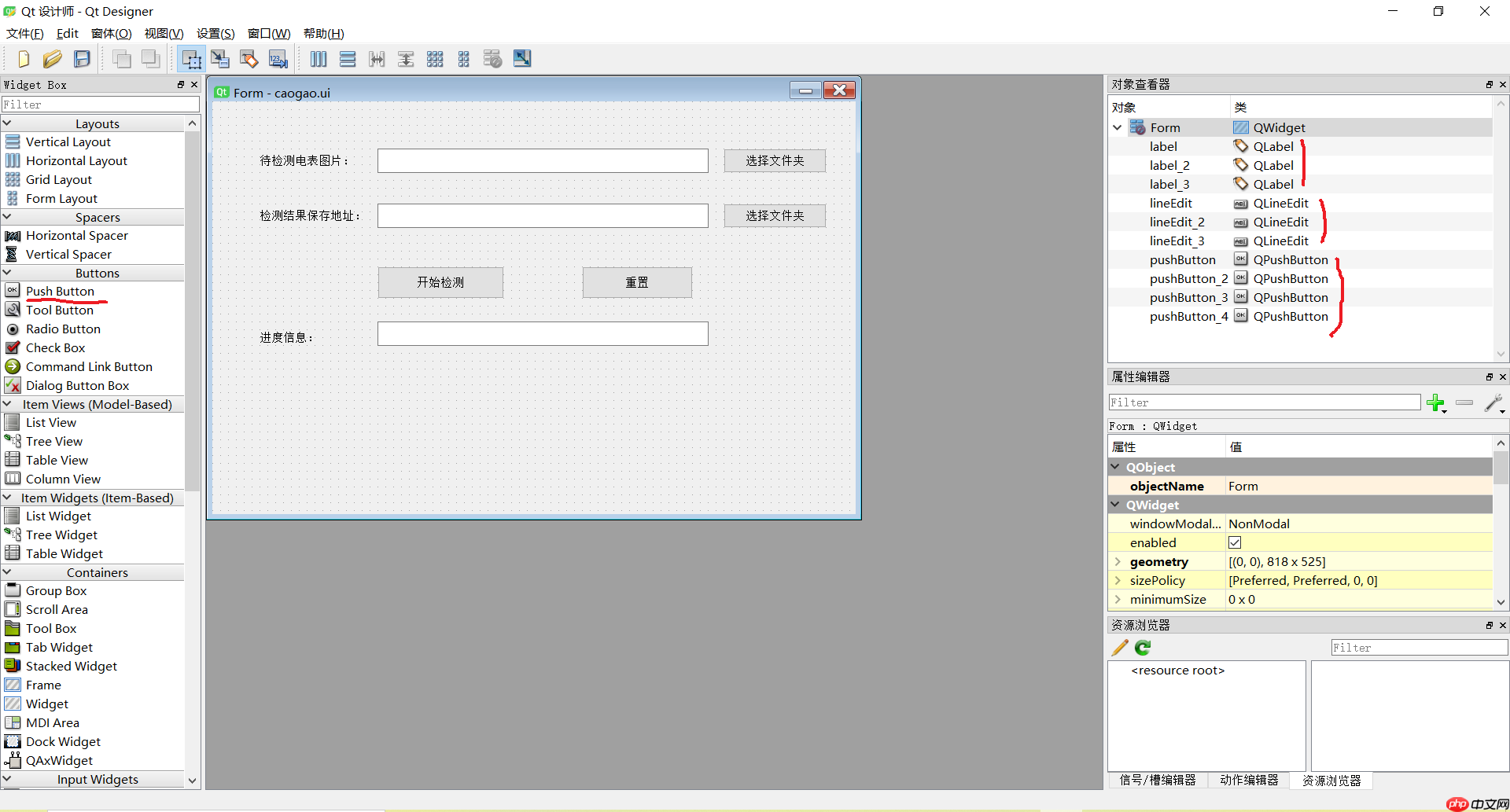Switch to the 信号/槽编辑器 tab
1510x812 pixels.
point(1157,780)
